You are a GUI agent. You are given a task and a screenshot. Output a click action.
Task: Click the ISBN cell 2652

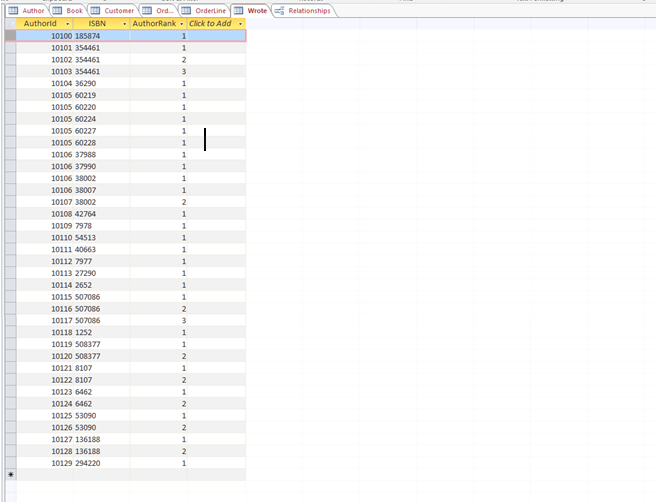[102, 285]
